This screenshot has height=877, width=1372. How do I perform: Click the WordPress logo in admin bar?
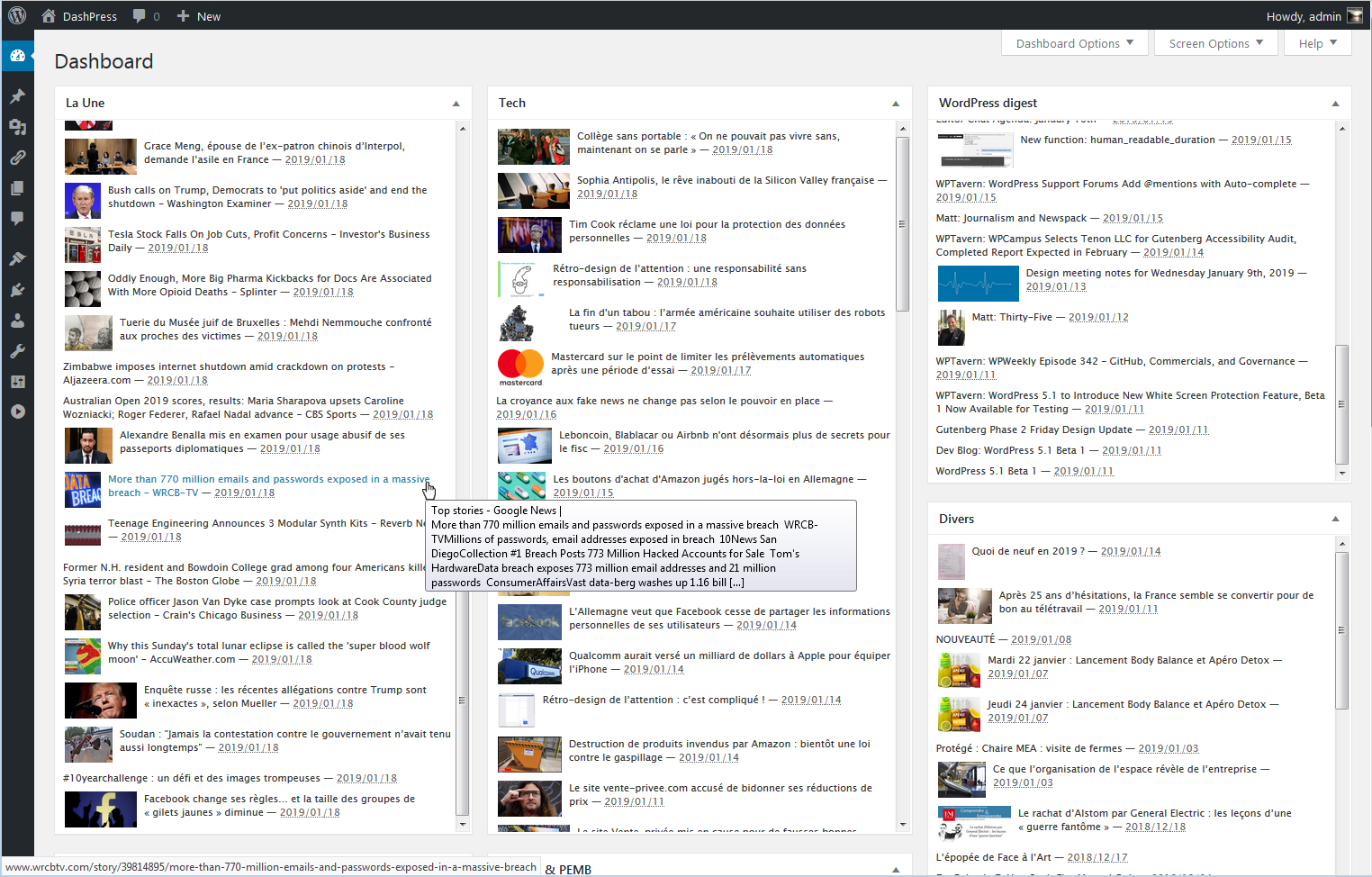coord(17,15)
